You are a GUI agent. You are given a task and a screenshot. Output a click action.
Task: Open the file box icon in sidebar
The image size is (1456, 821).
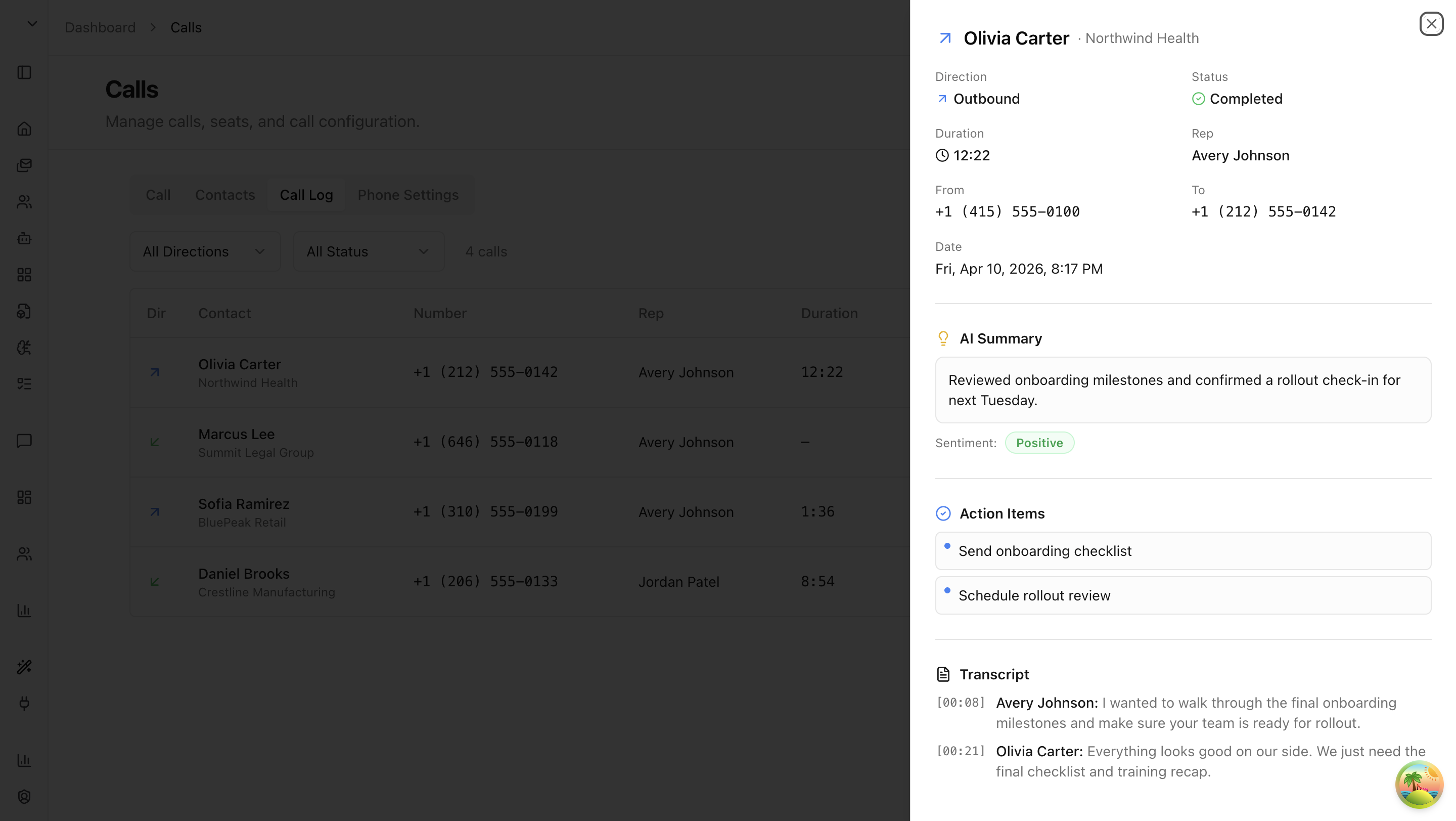click(24, 311)
